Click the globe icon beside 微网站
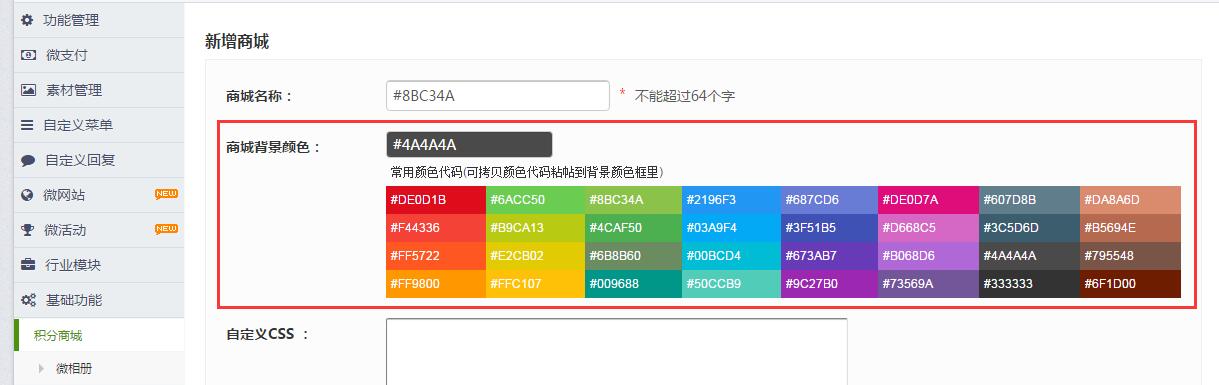Image resolution: width=1219 pixels, height=385 pixels. click(27, 195)
